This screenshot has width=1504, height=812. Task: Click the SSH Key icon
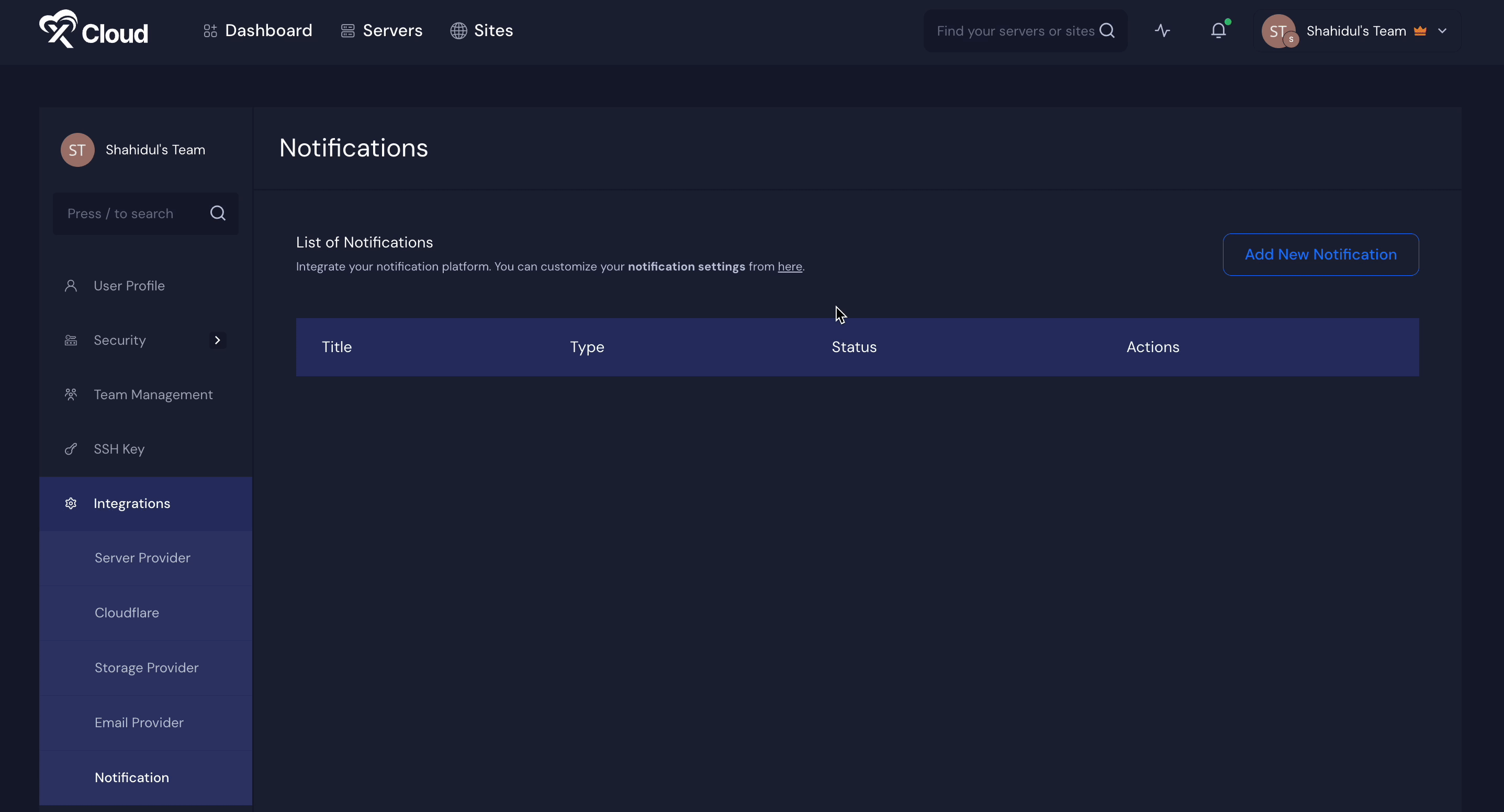click(x=71, y=449)
